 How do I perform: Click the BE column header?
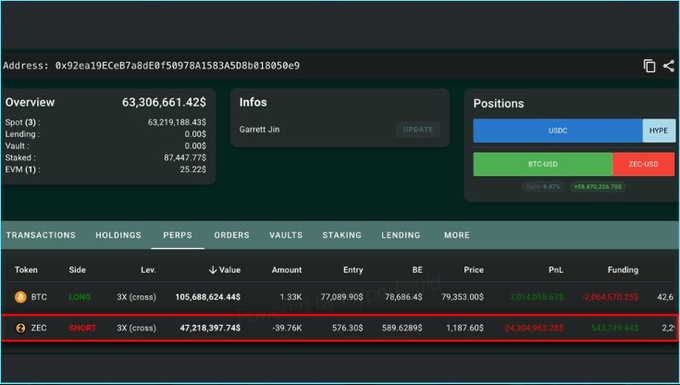click(x=417, y=270)
